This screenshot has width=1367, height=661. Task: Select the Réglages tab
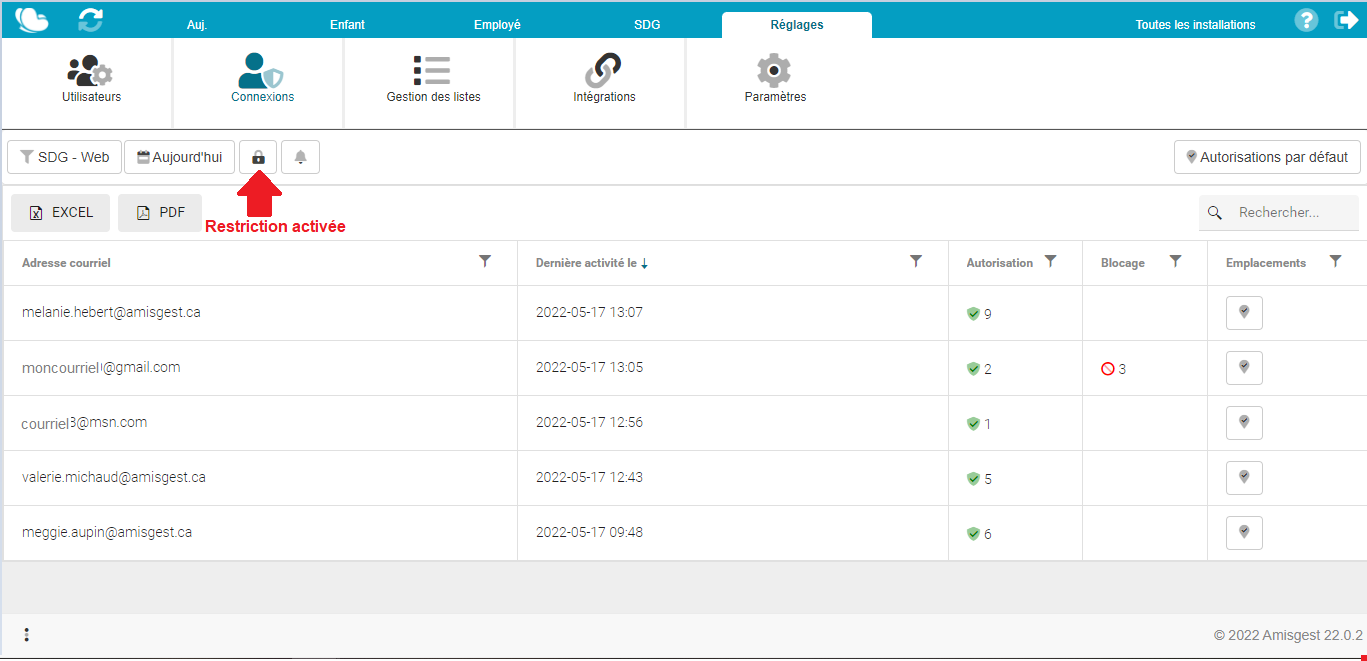(x=797, y=25)
